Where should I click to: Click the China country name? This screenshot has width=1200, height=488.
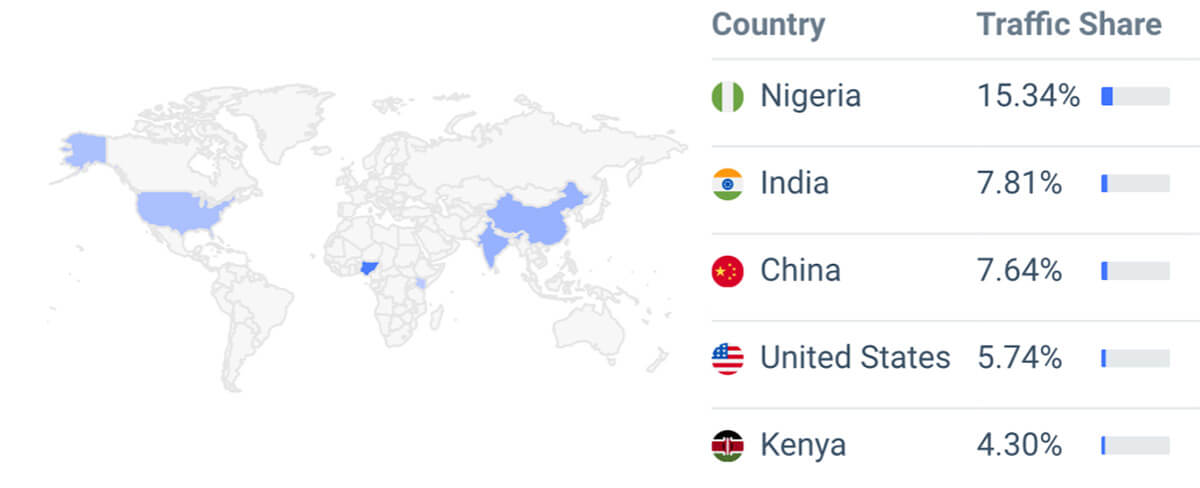(800, 270)
